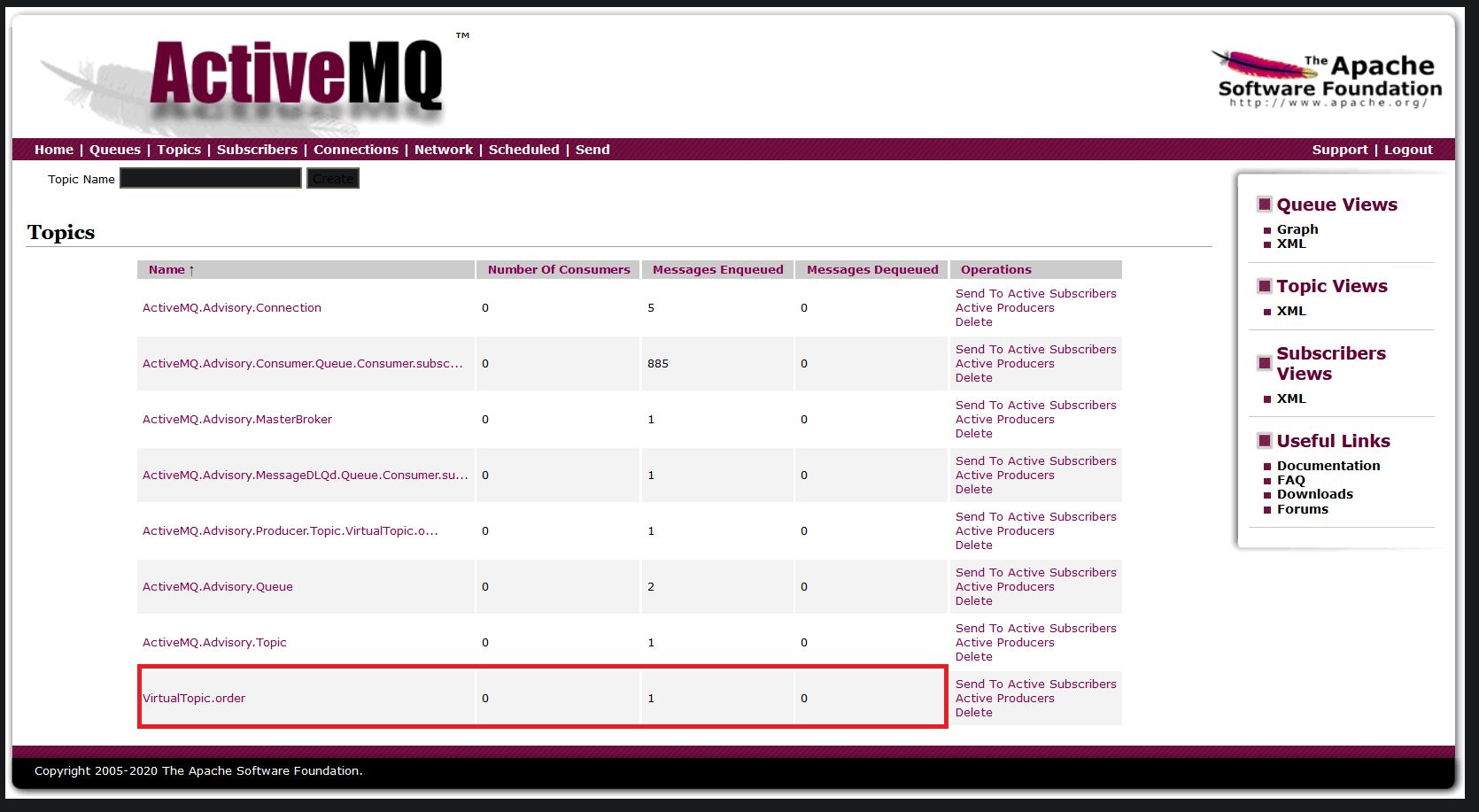Click the Create topic button
The image size is (1479, 812).
(x=333, y=178)
